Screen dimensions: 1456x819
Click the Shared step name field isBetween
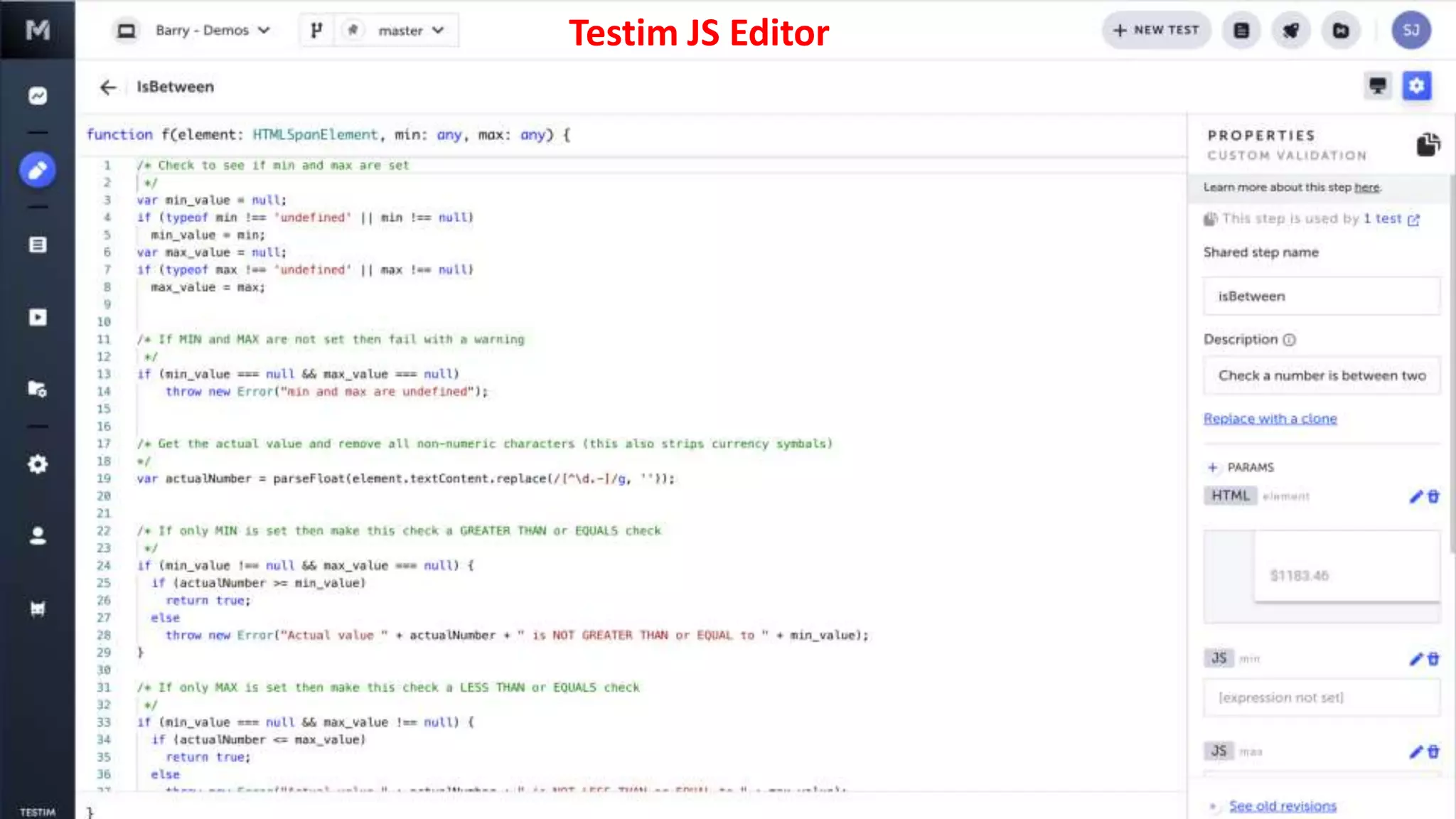click(x=1321, y=296)
